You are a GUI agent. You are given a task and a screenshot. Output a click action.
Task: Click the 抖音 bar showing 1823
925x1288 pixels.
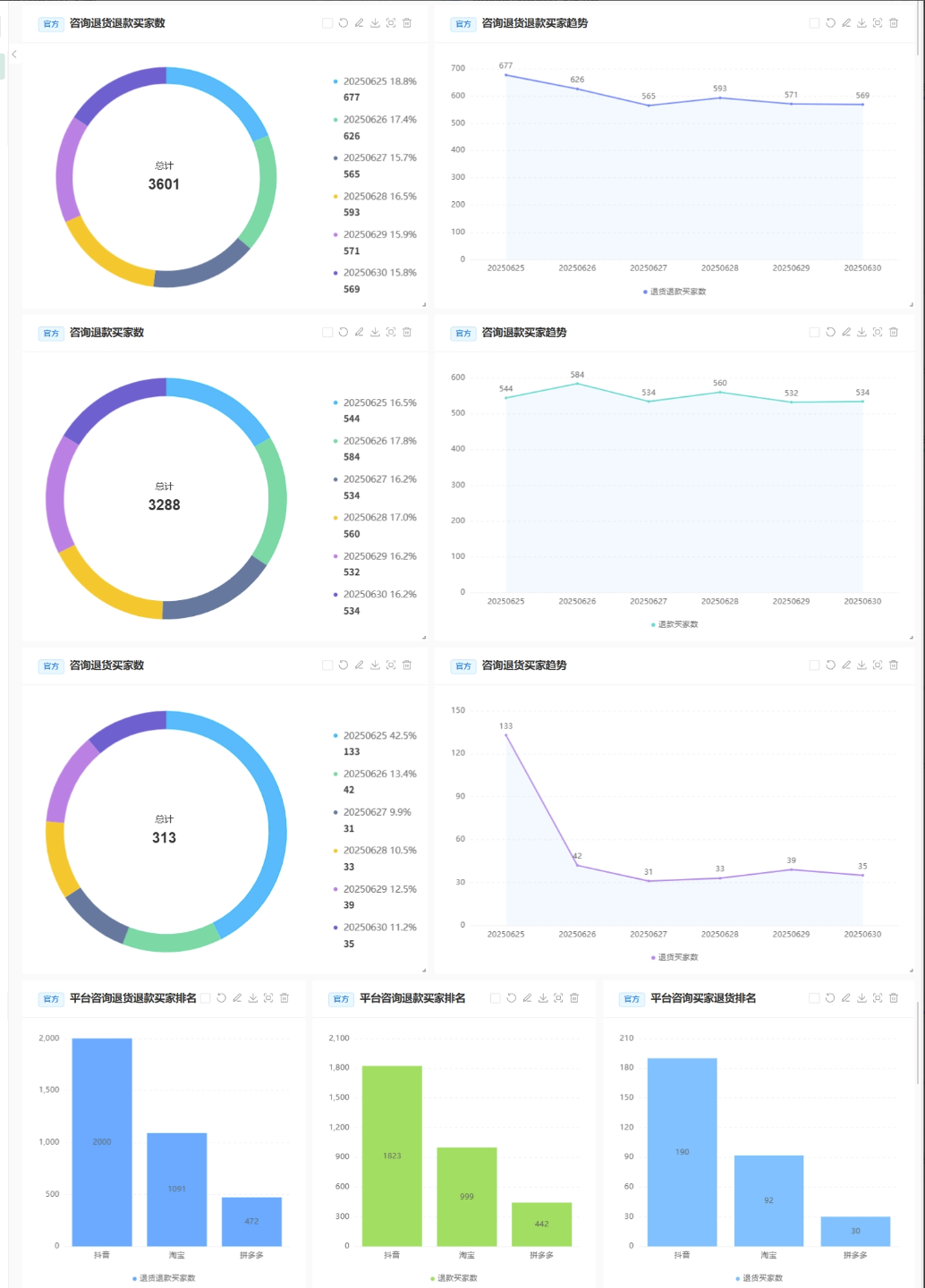(392, 1155)
